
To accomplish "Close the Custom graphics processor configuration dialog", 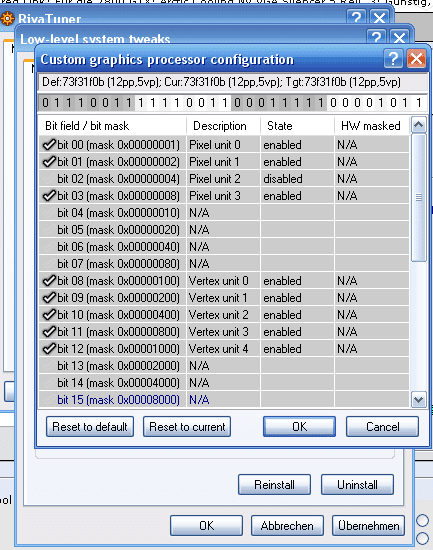I will click(x=417, y=59).
